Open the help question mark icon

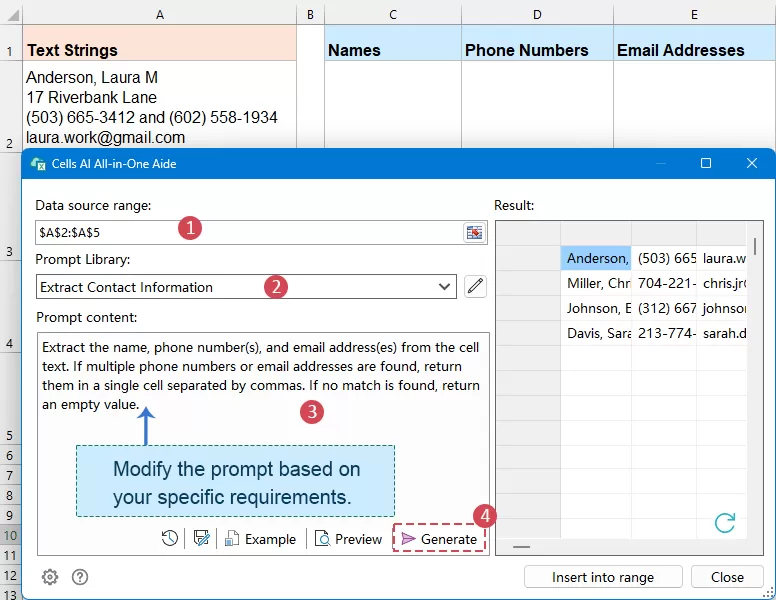click(x=80, y=577)
